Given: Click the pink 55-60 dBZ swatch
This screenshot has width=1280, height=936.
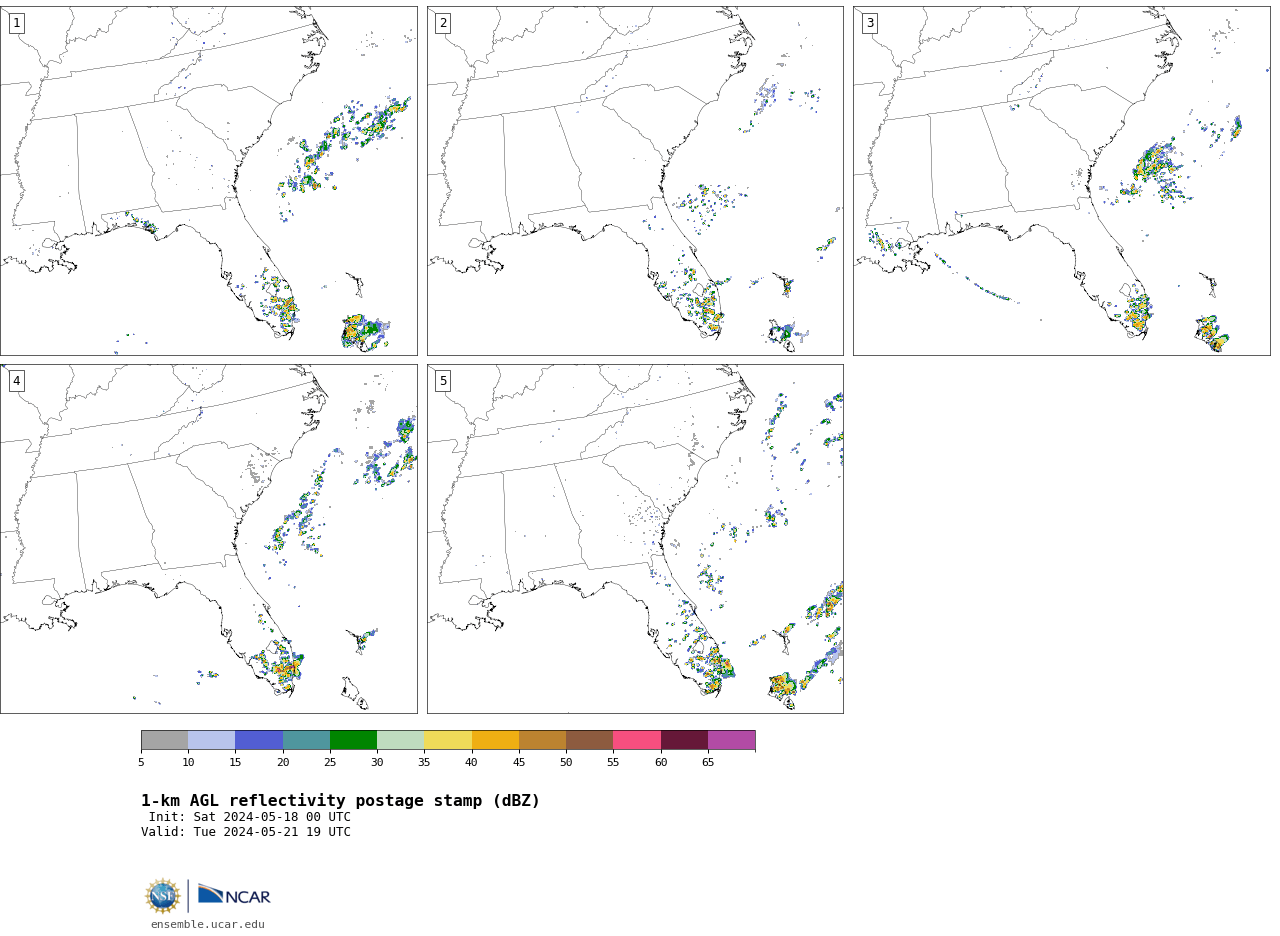Looking at the screenshot, I should click(637, 740).
